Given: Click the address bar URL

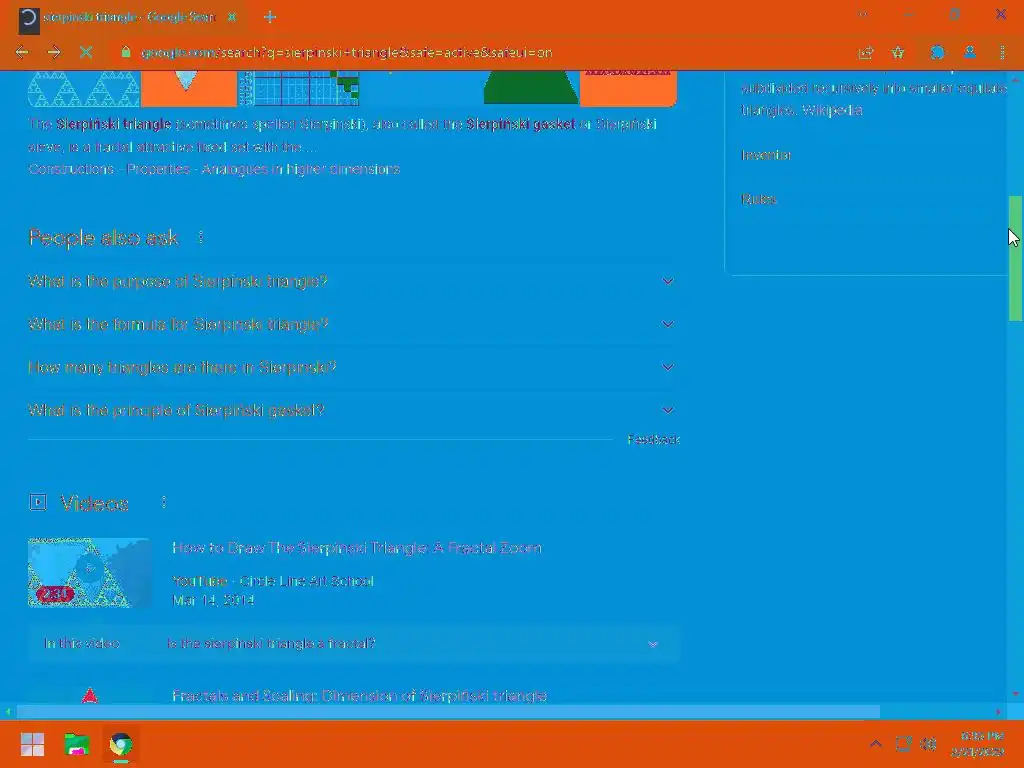Looking at the screenshot, I should 347,53.
